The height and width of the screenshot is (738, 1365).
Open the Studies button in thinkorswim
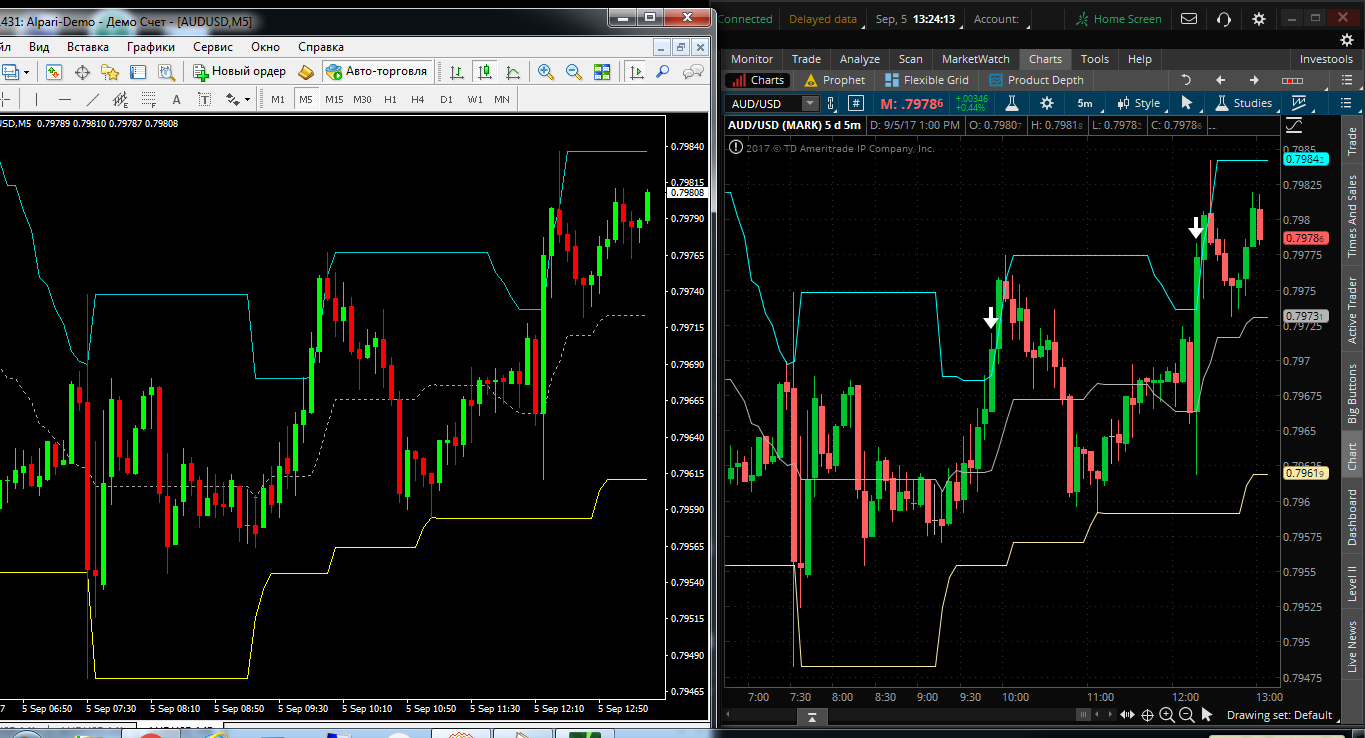click(1243, 103)
